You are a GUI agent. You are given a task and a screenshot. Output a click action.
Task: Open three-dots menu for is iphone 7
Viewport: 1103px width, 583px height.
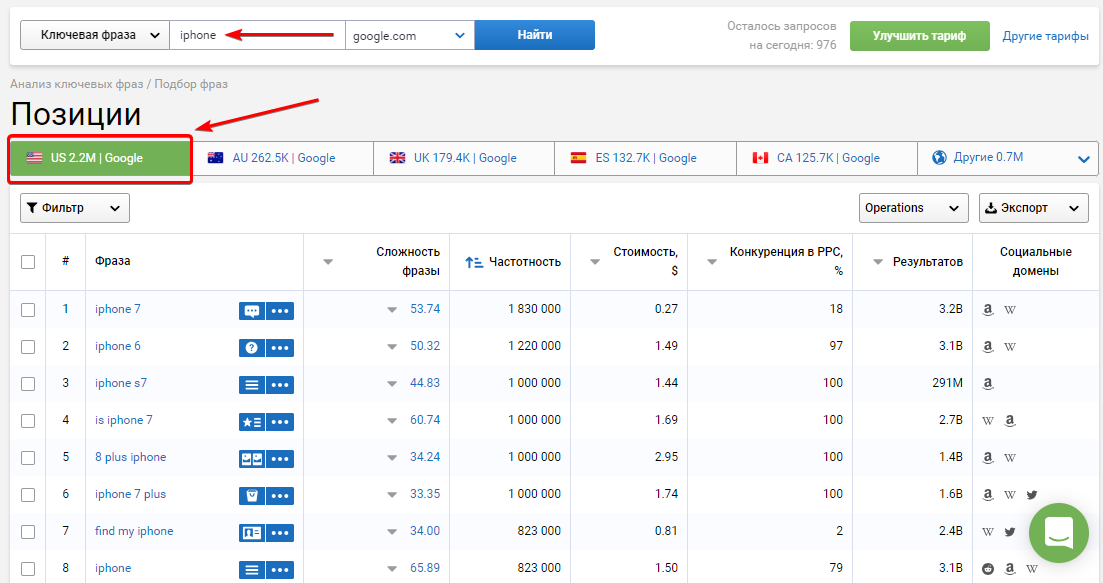point(280,422)
